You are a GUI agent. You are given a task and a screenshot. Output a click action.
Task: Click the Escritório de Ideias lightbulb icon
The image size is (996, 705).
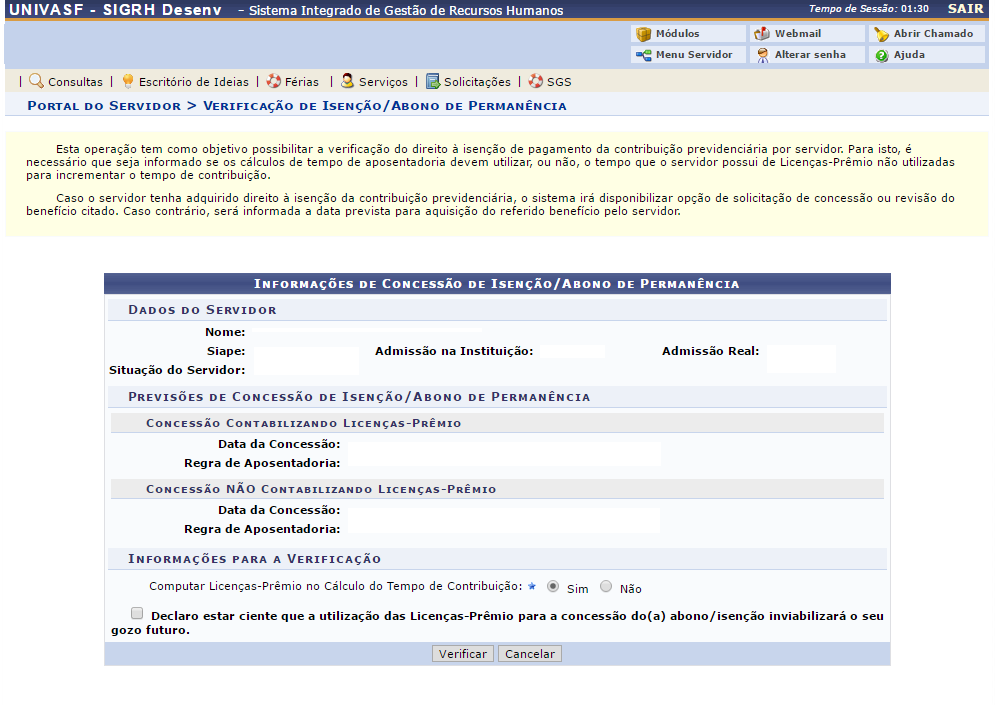pos(128,81)
